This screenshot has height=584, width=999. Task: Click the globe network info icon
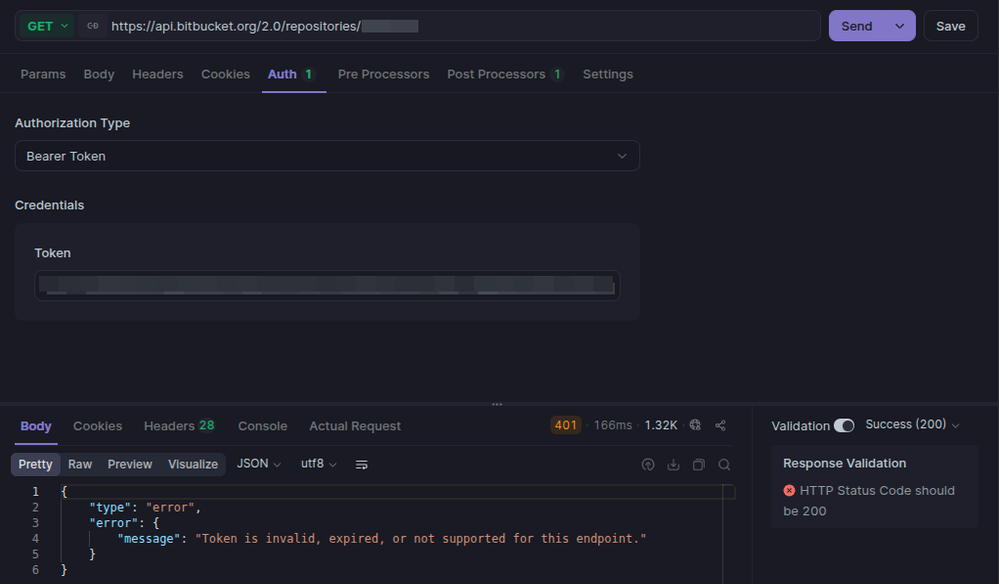coord(696,425)
